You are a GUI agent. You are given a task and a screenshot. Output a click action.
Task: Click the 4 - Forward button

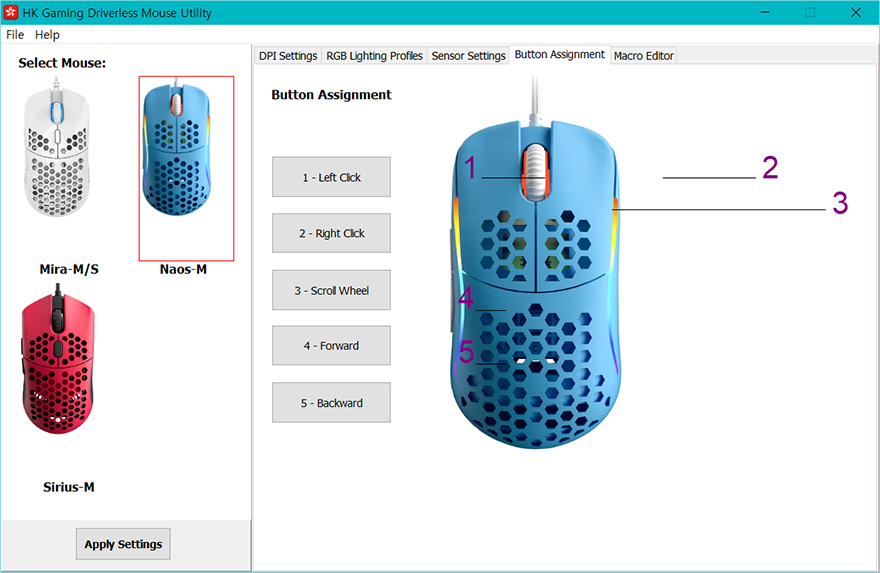tap(331, 346)
